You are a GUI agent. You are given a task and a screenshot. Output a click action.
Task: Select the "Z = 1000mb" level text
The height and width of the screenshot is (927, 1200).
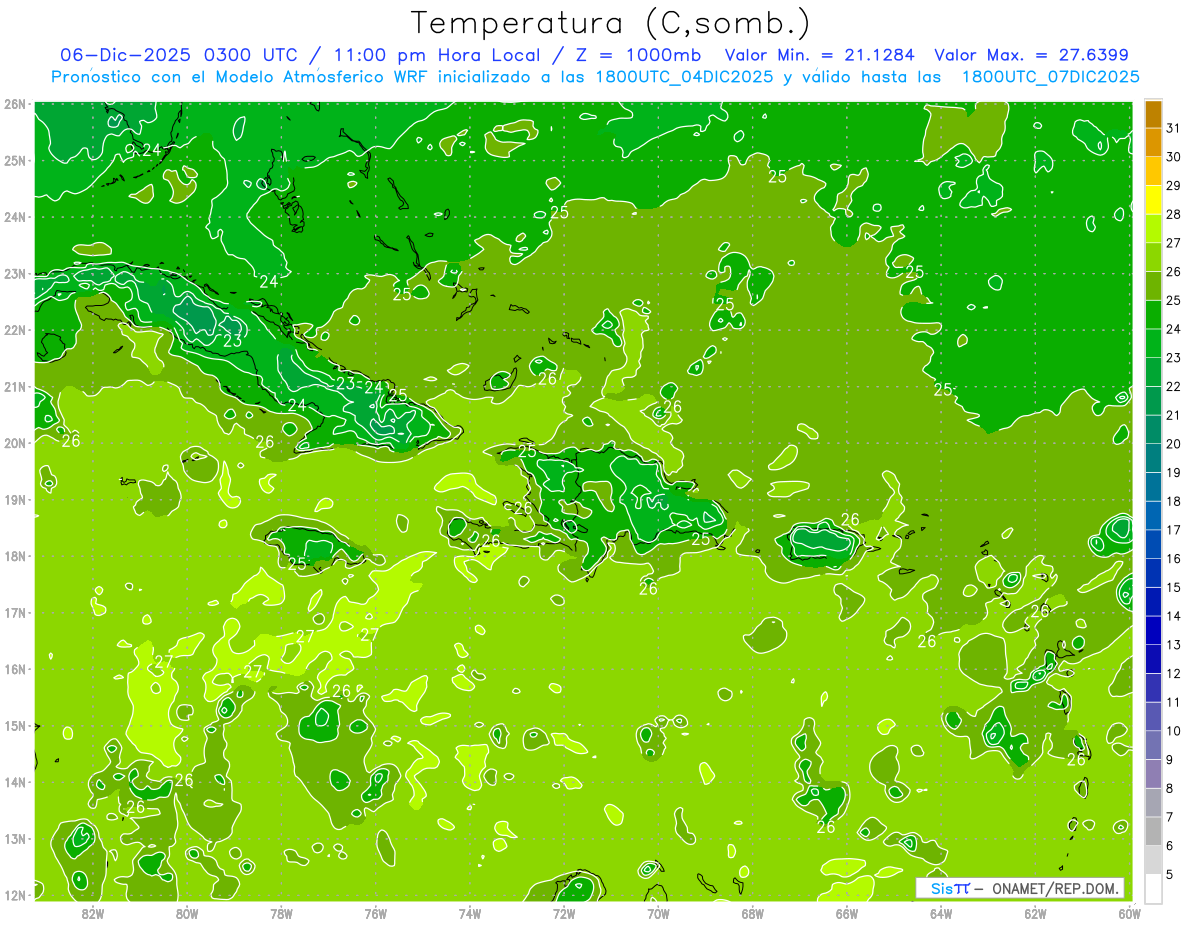(x=637, y=55)
